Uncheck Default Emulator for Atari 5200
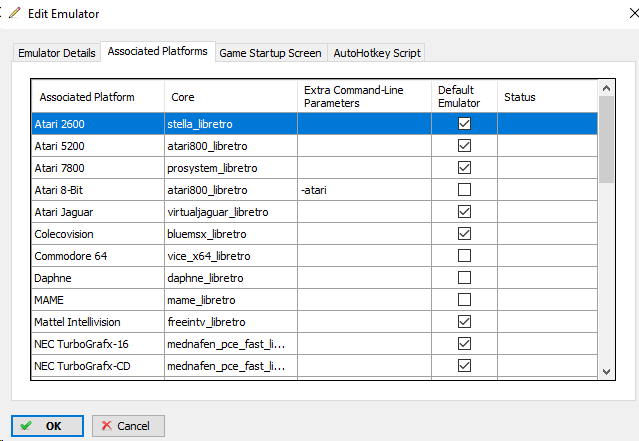Image resolution: width=639 pixels, height=441 pixels. 464,146
